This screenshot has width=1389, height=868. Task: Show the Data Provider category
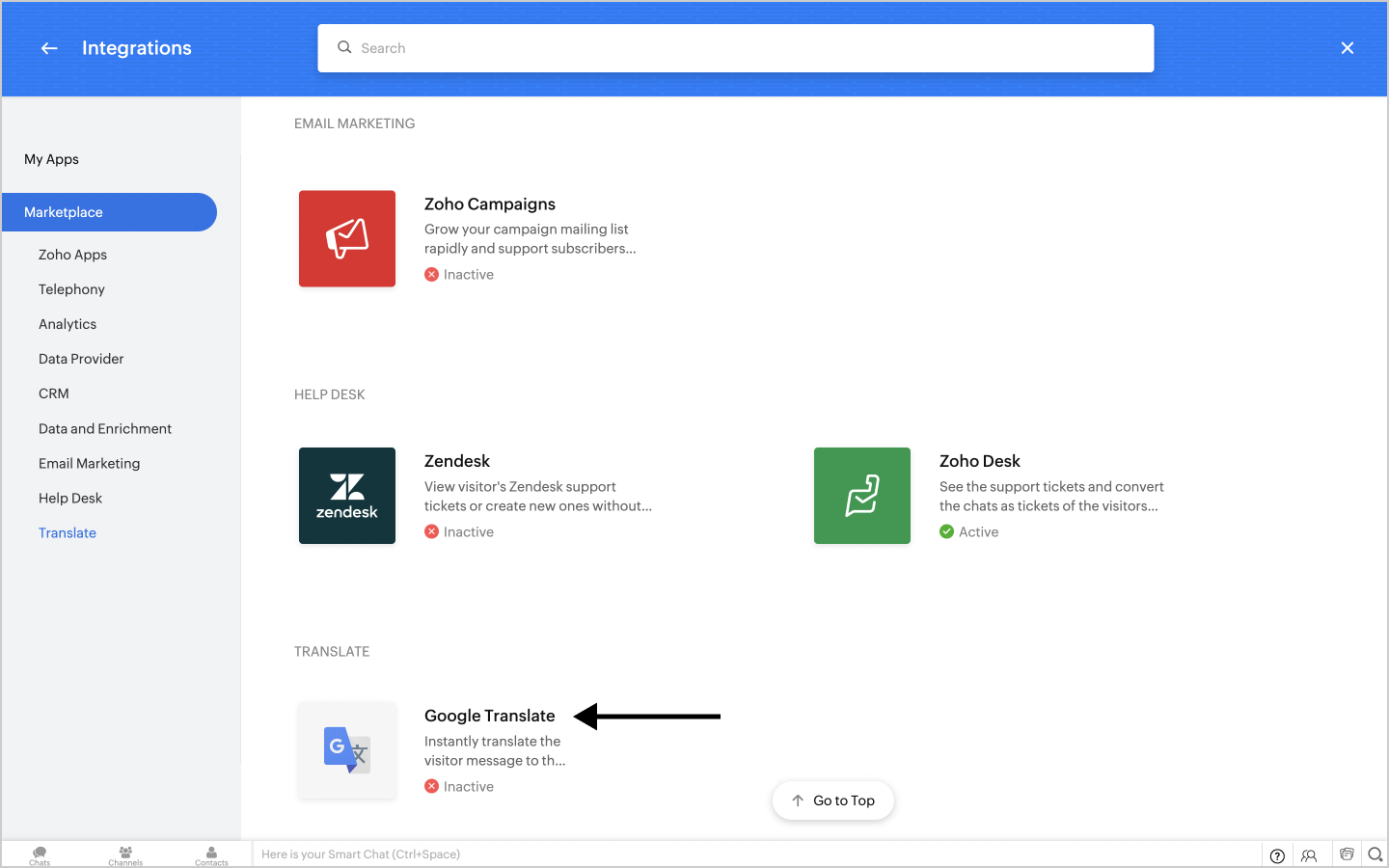(81, 359)
